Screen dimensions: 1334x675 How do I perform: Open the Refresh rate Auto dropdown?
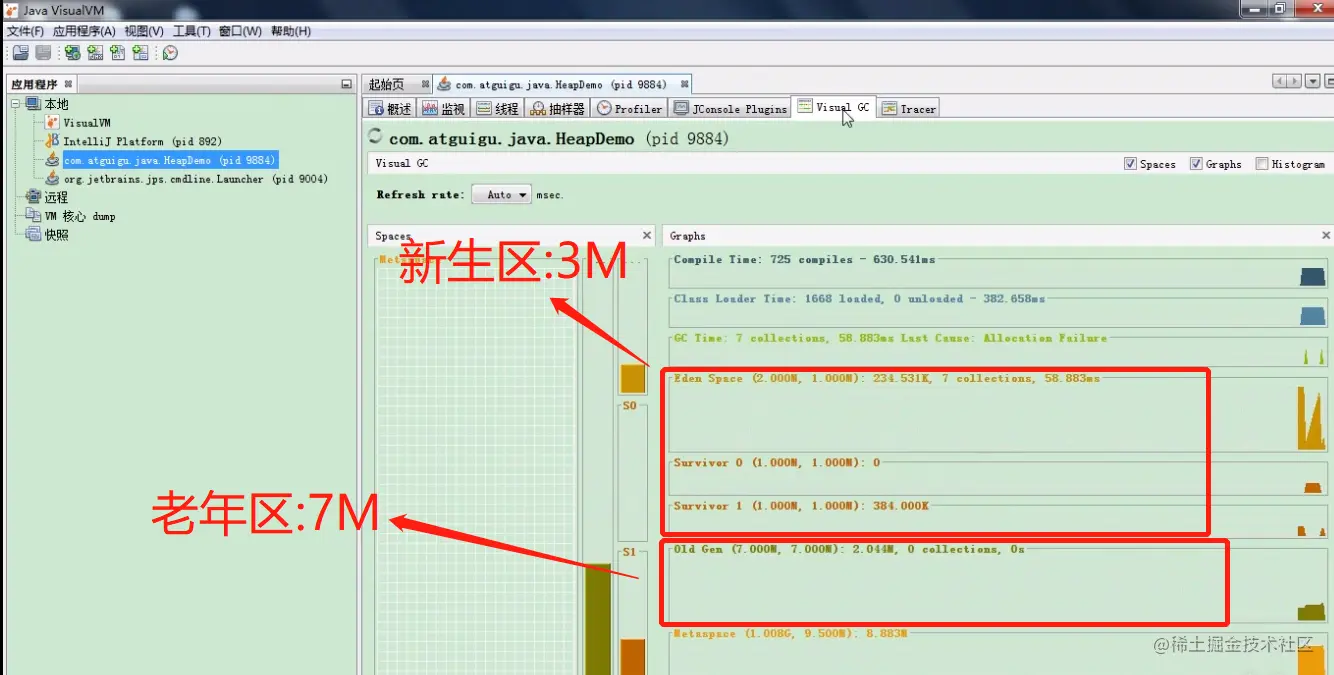[501, 195]
